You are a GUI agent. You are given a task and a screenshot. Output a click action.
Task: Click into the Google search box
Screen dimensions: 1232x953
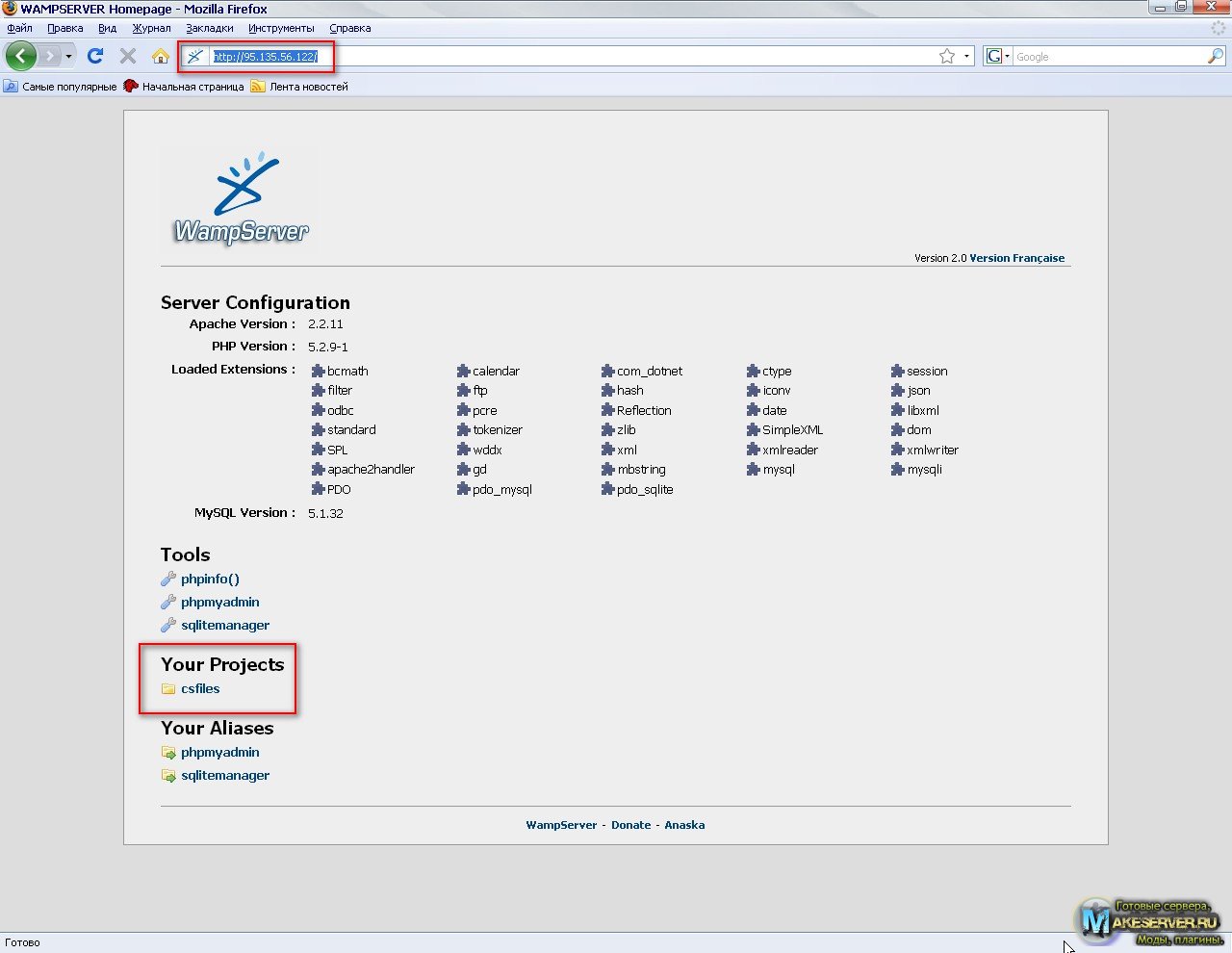pos(1109,57)
